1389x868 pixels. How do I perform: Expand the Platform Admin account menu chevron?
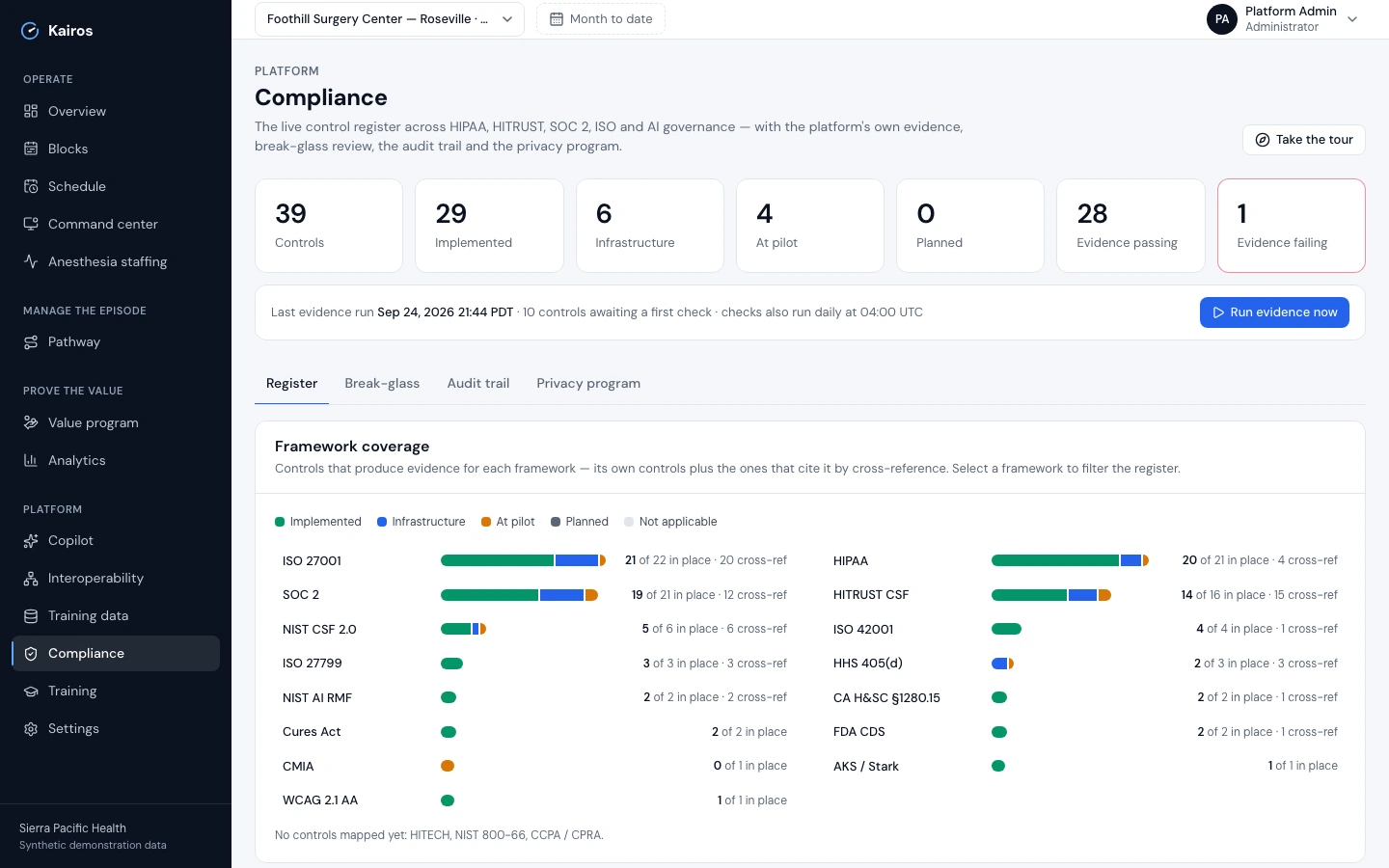tap(1352, 19)
